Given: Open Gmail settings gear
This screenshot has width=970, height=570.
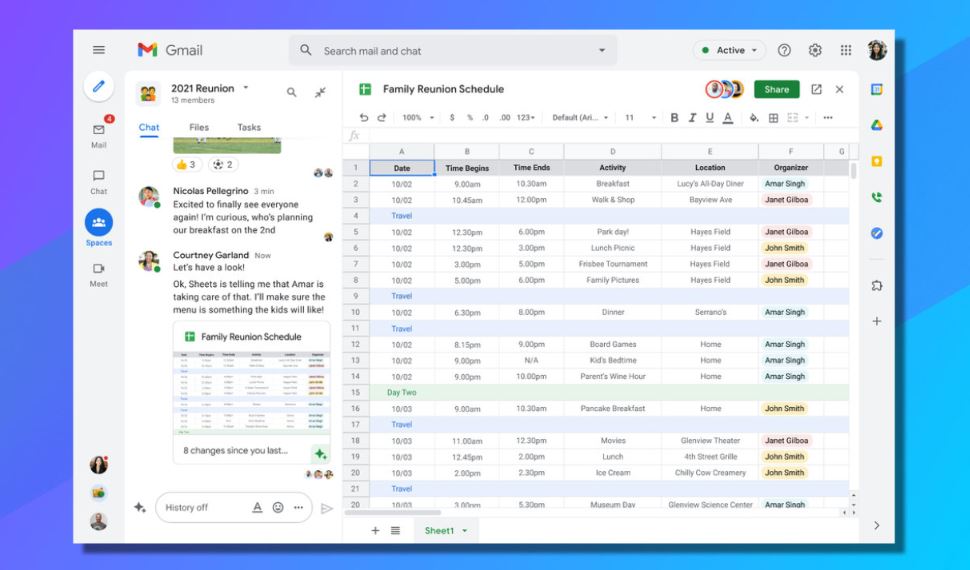Looking at the screenshot, I should point(815,51).
